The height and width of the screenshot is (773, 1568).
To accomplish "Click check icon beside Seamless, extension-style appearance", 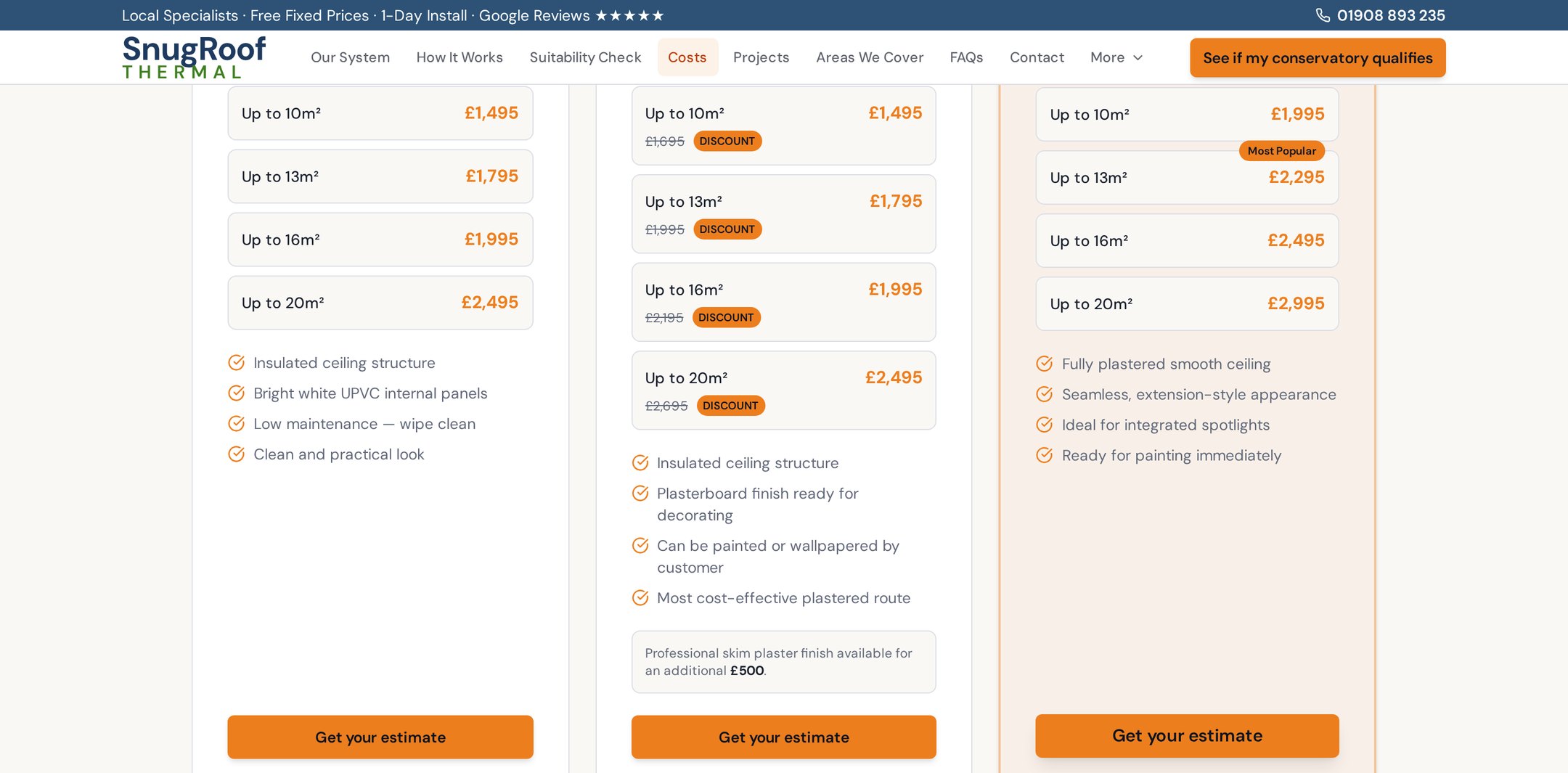I will 1045,395.
